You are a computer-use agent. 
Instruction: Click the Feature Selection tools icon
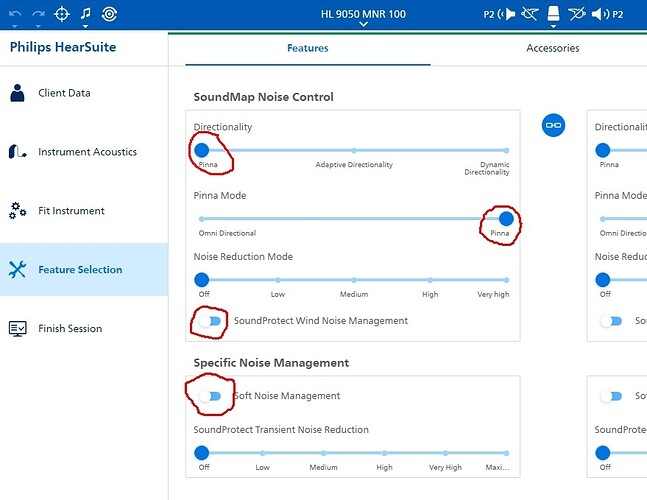coord(17,269)
